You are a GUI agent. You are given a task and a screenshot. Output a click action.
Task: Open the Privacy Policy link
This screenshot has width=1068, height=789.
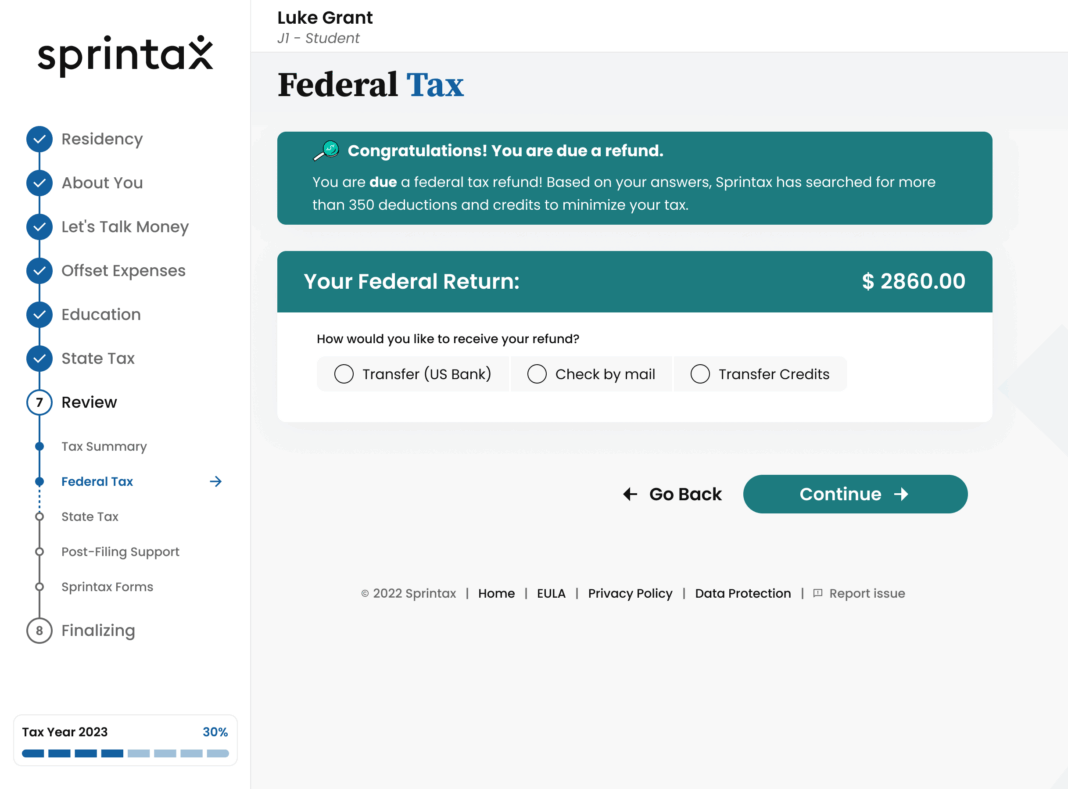[630, 592]
